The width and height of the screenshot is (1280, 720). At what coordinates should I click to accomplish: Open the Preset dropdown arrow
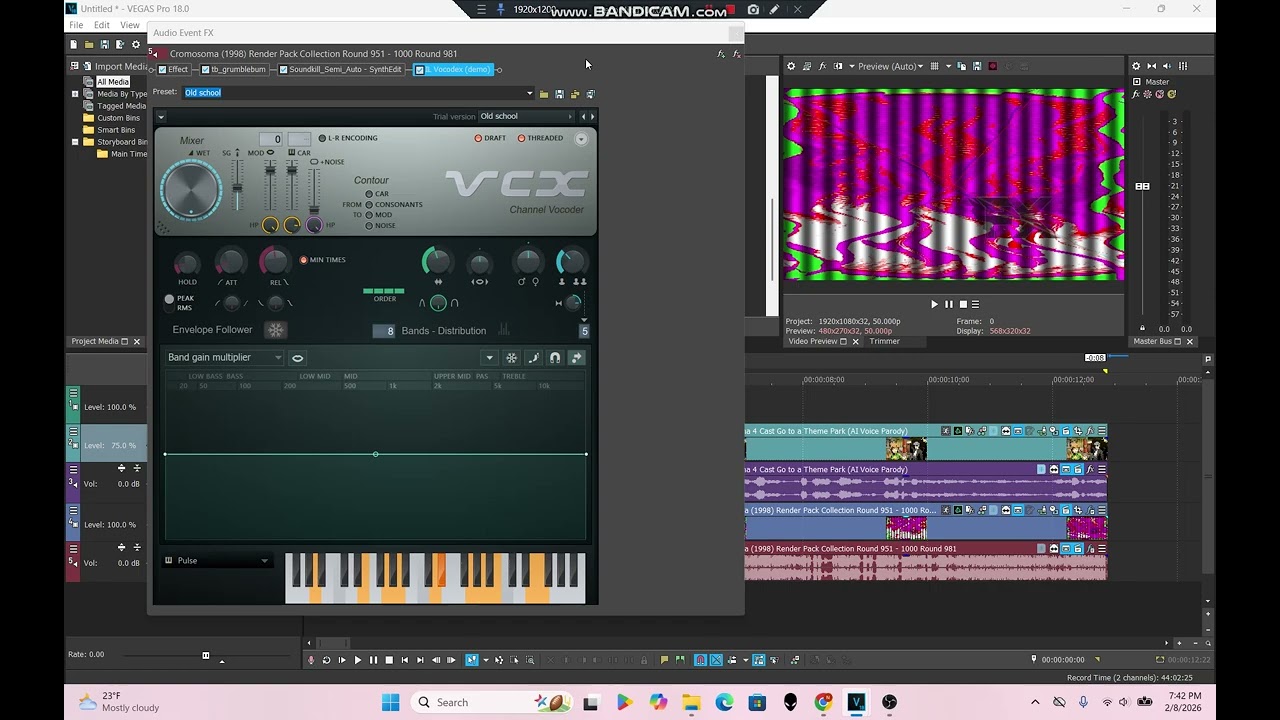[529, 93]
